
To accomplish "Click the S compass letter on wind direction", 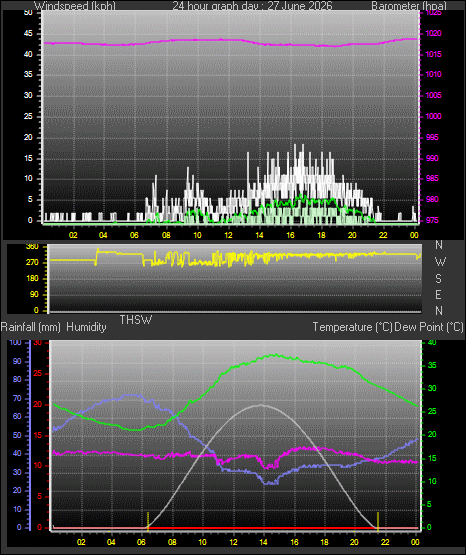I will pos(438,279).
